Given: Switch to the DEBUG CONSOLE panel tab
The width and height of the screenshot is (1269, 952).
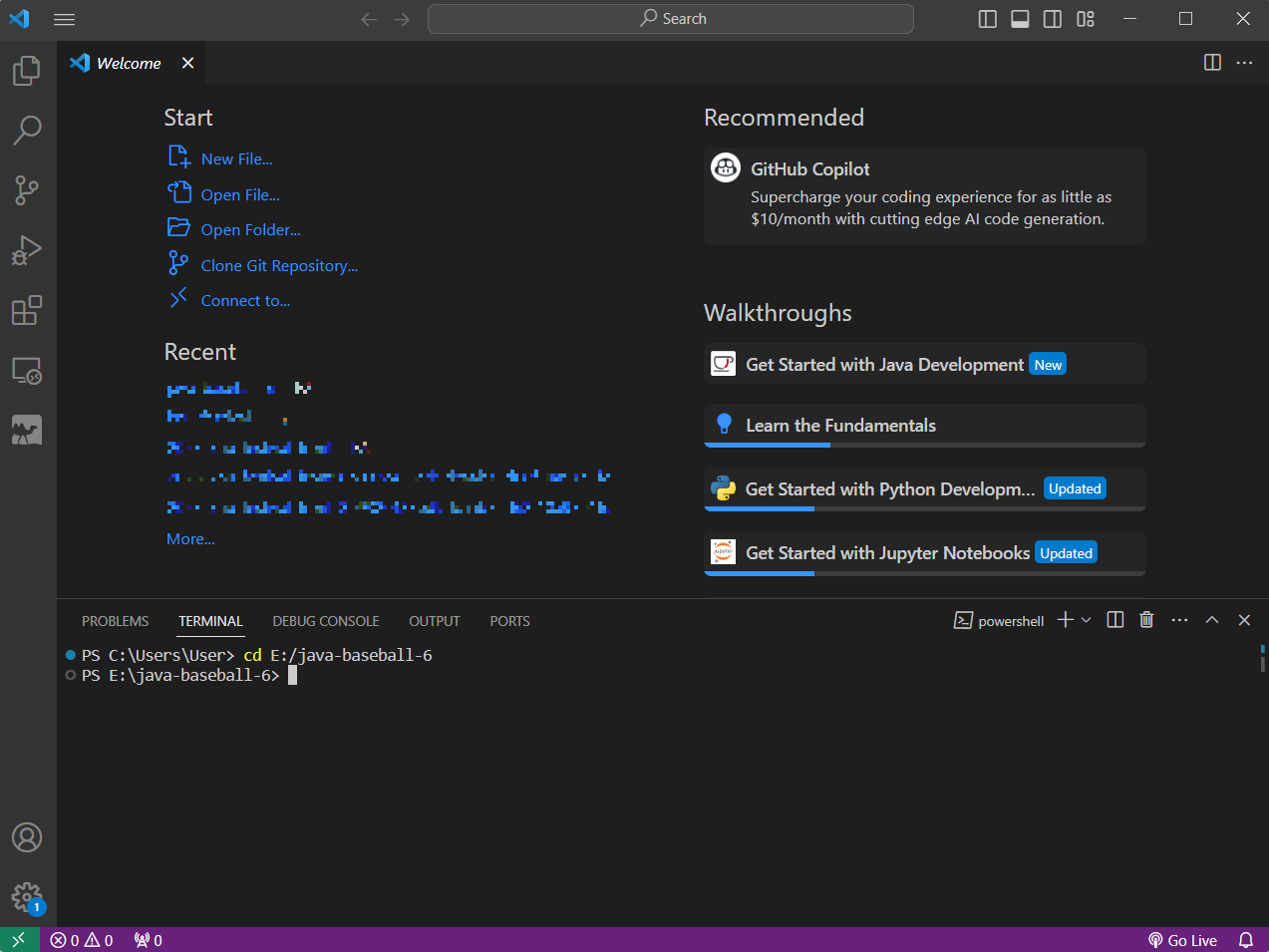Looking at the screenshot, I should 326,621.
